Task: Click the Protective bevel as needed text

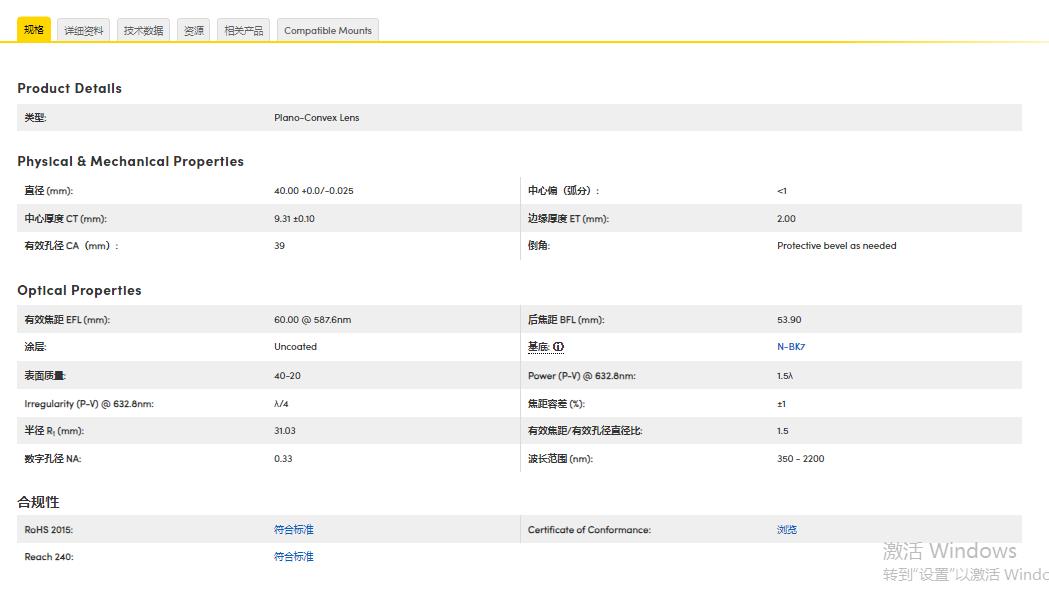Action: pyautogui.click(x=836, y=246)
